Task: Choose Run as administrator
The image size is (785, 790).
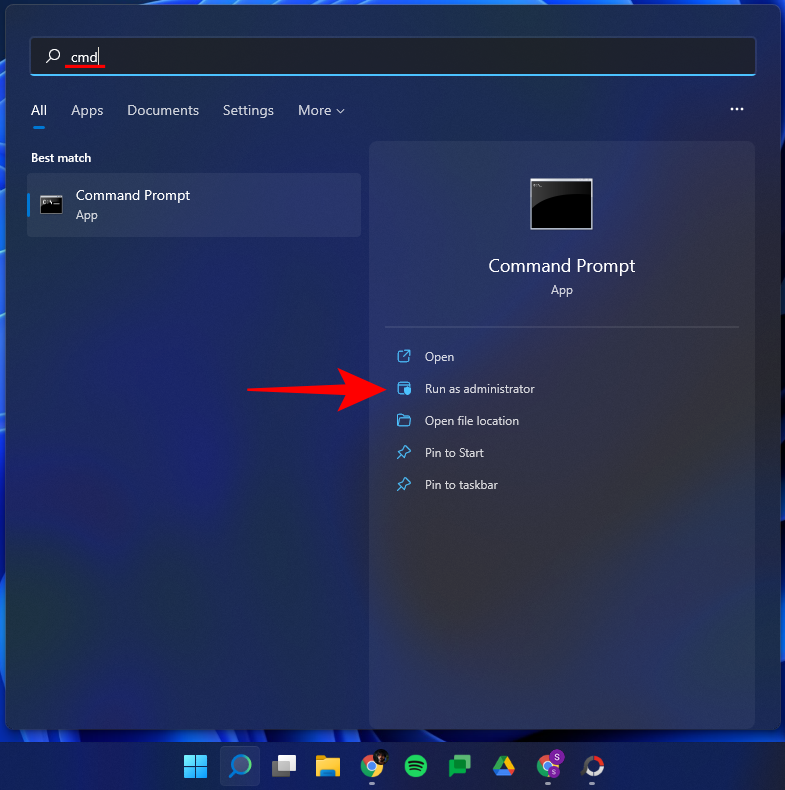Action: (x=479, y=389)
